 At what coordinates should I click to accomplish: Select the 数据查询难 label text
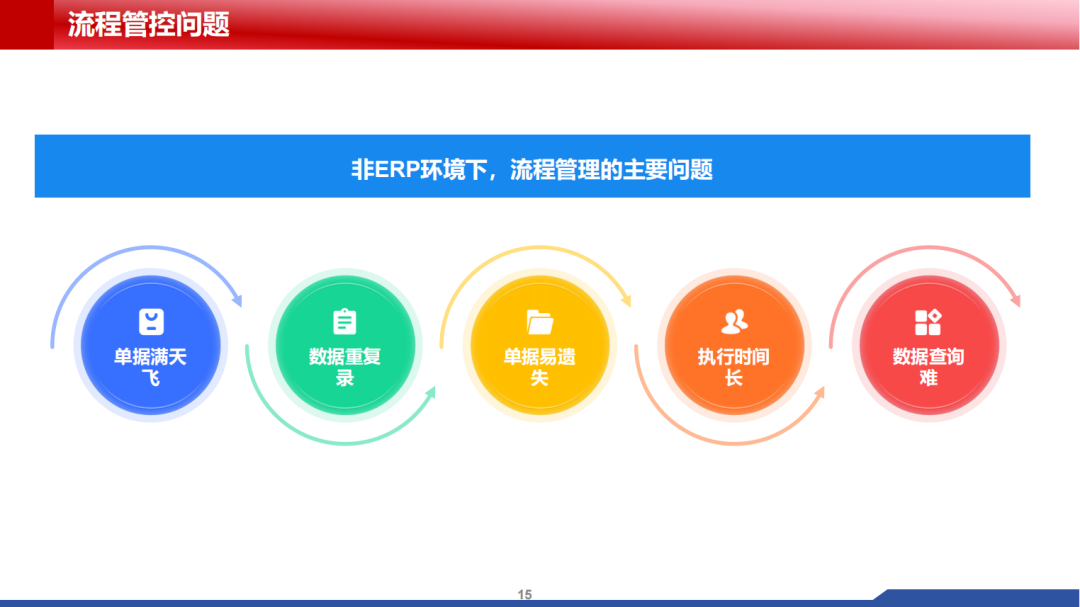pos(928,366)
